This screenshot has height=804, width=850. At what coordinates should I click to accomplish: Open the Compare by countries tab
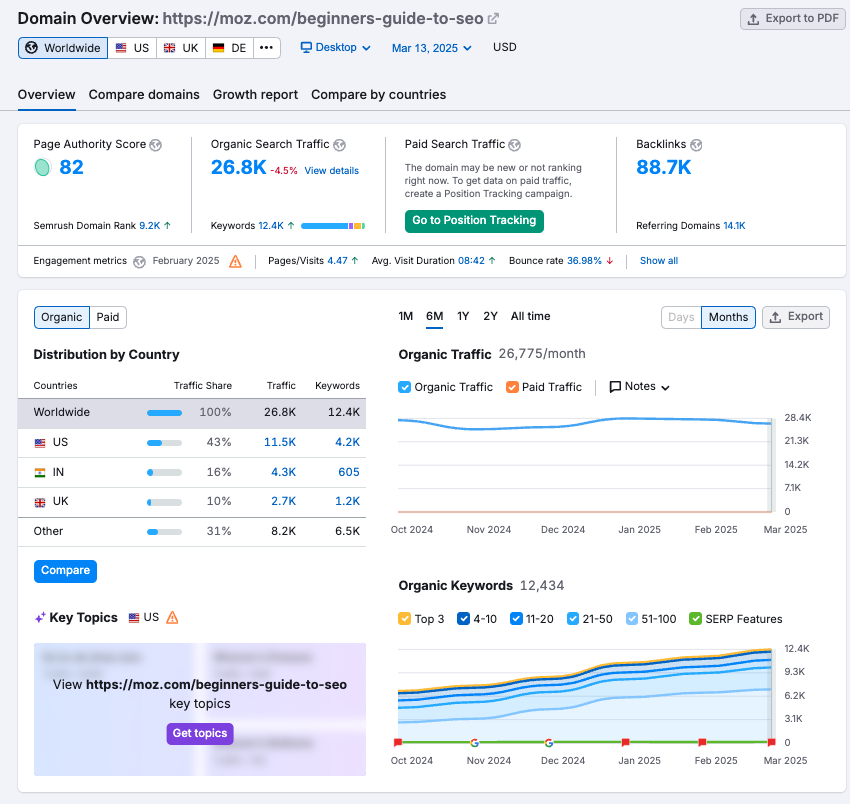pos(378,95)
